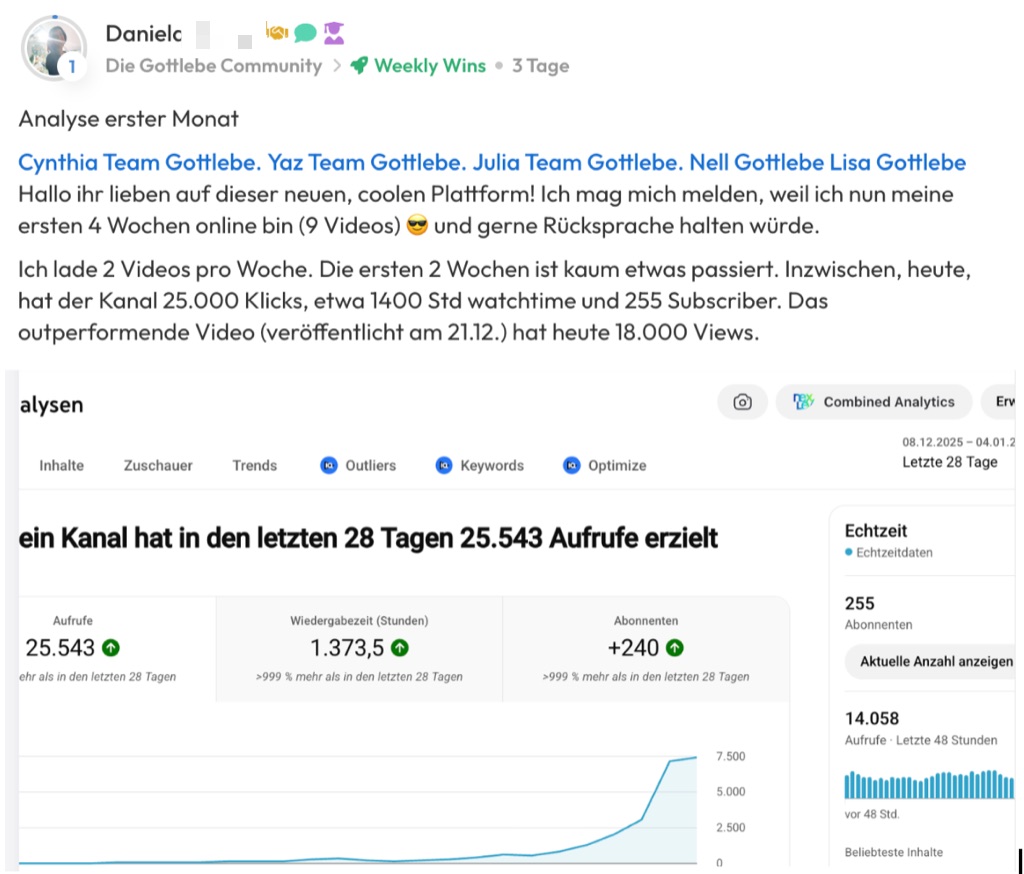The height and width of the screenshot is (874, 1024).
Task: Click the post title Analyse erster Monat
Action: 129,119
